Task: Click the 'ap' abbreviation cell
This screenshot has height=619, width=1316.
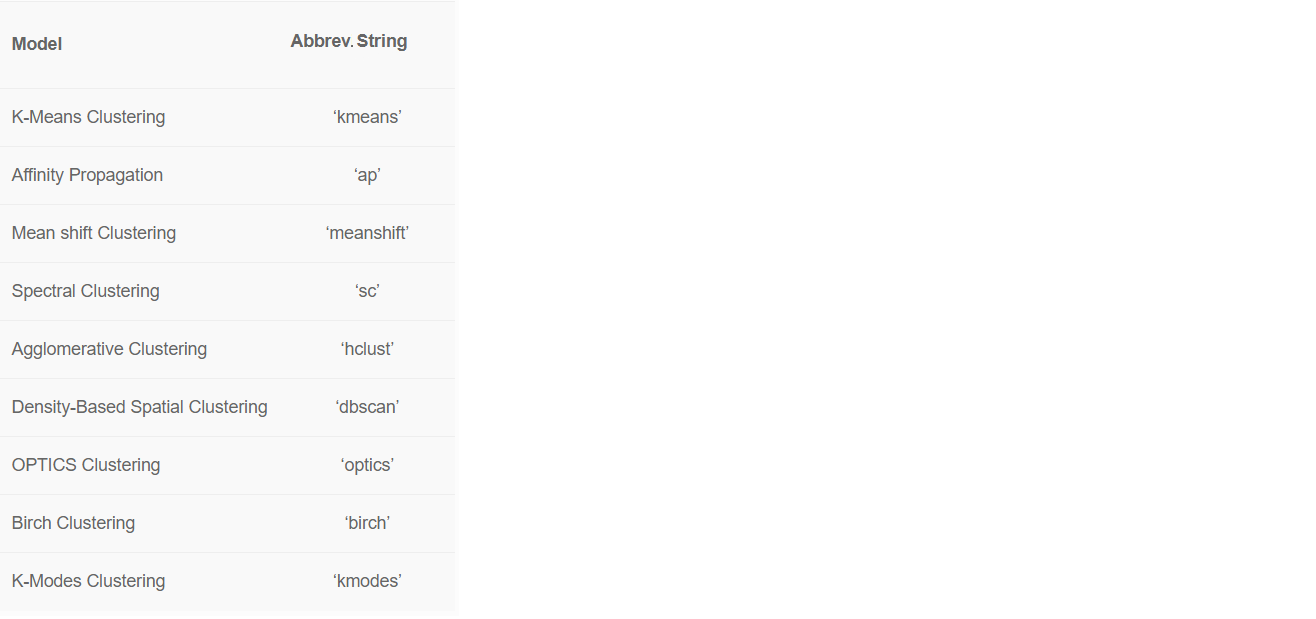Action: pos(367,175)
